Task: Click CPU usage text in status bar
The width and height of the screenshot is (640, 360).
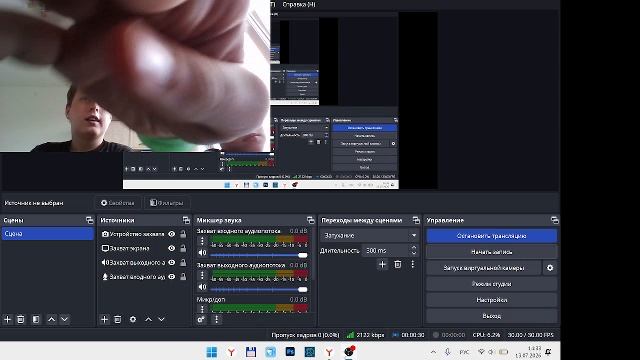Action: [x=486, y=335]
